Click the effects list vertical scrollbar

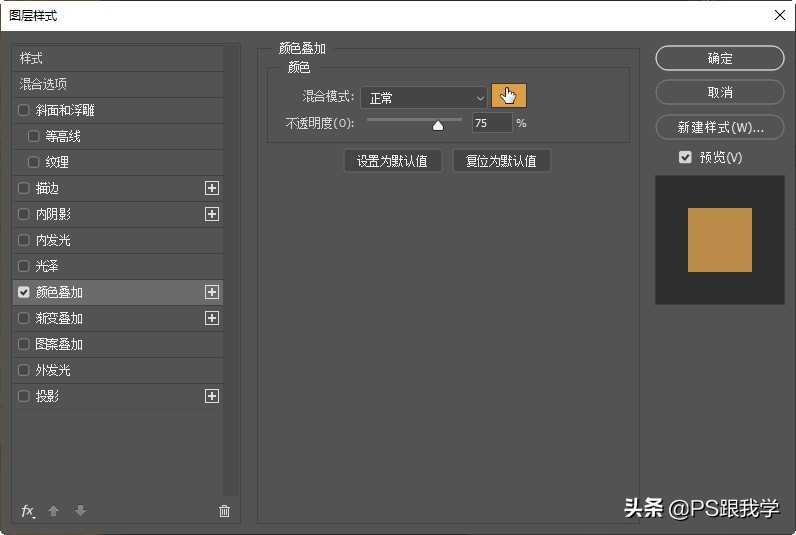pos(231,270)
